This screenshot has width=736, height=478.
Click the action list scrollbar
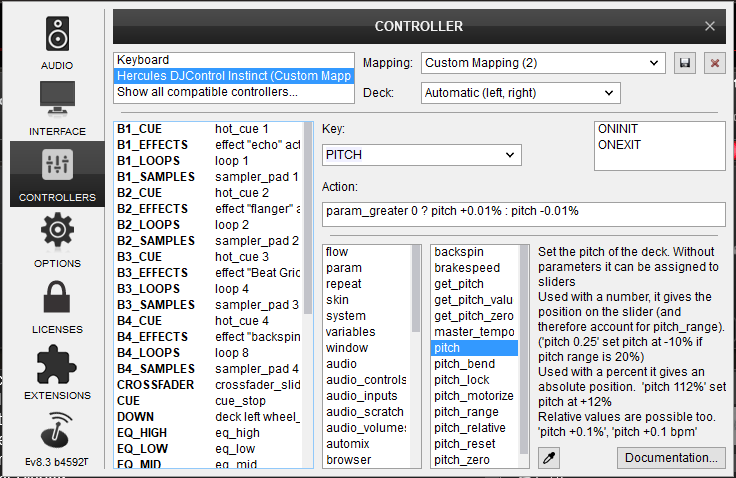tap(524, 349)
